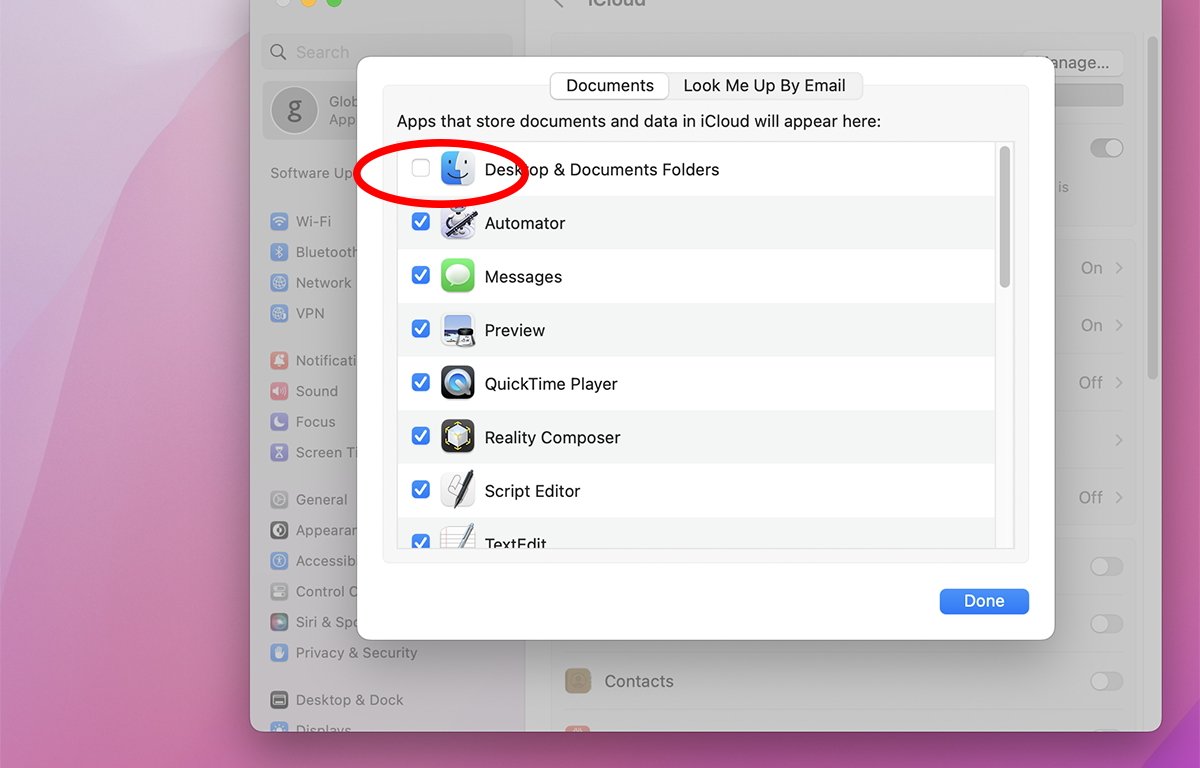Uncheck the Preview checkbox
1200x768 pixels.
click(421, 329)
